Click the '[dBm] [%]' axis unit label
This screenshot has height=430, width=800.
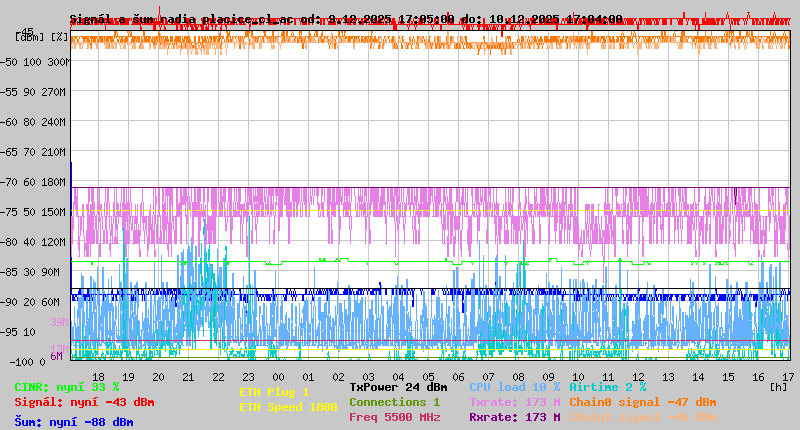click(41, 37)
